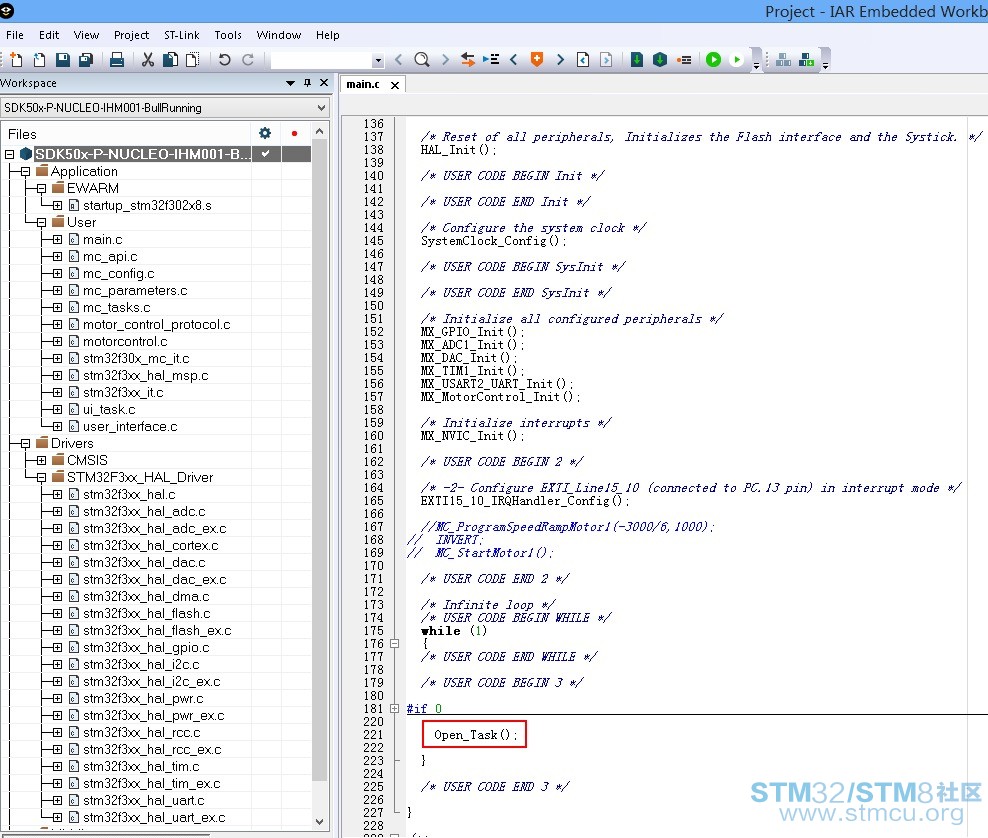Open the Tools menu
988x838 pixels.
(227, 35)
